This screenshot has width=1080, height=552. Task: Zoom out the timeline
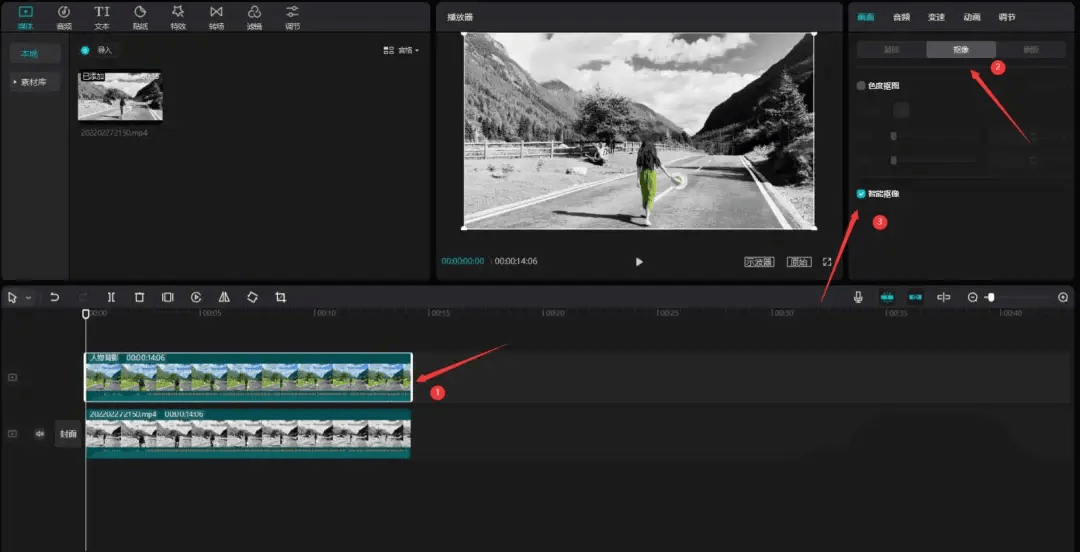point(973,297)
